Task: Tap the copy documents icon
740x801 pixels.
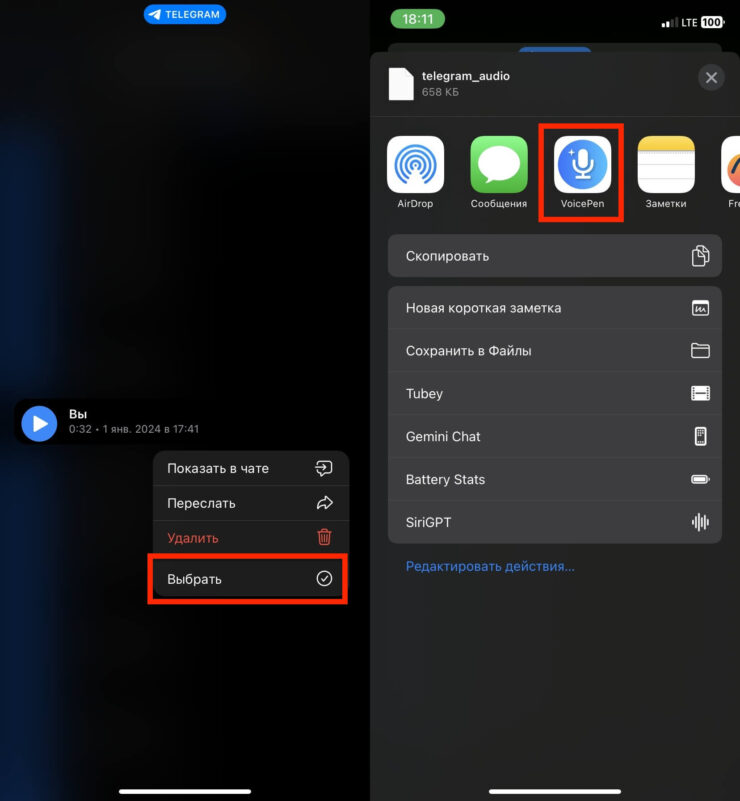Action: point(700,256)
